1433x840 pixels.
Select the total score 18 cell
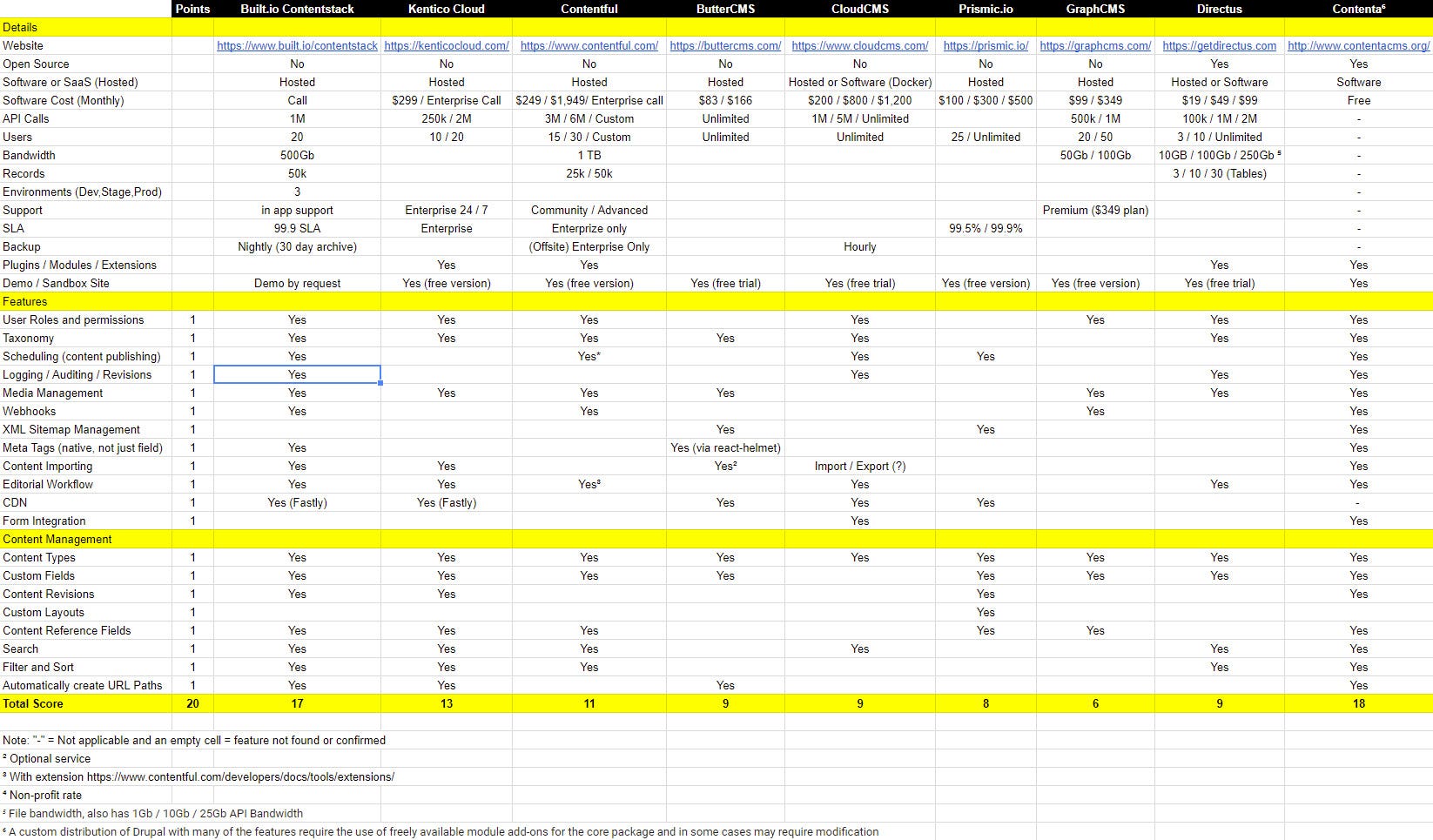pyautogui.click(x=1359, y=703)
